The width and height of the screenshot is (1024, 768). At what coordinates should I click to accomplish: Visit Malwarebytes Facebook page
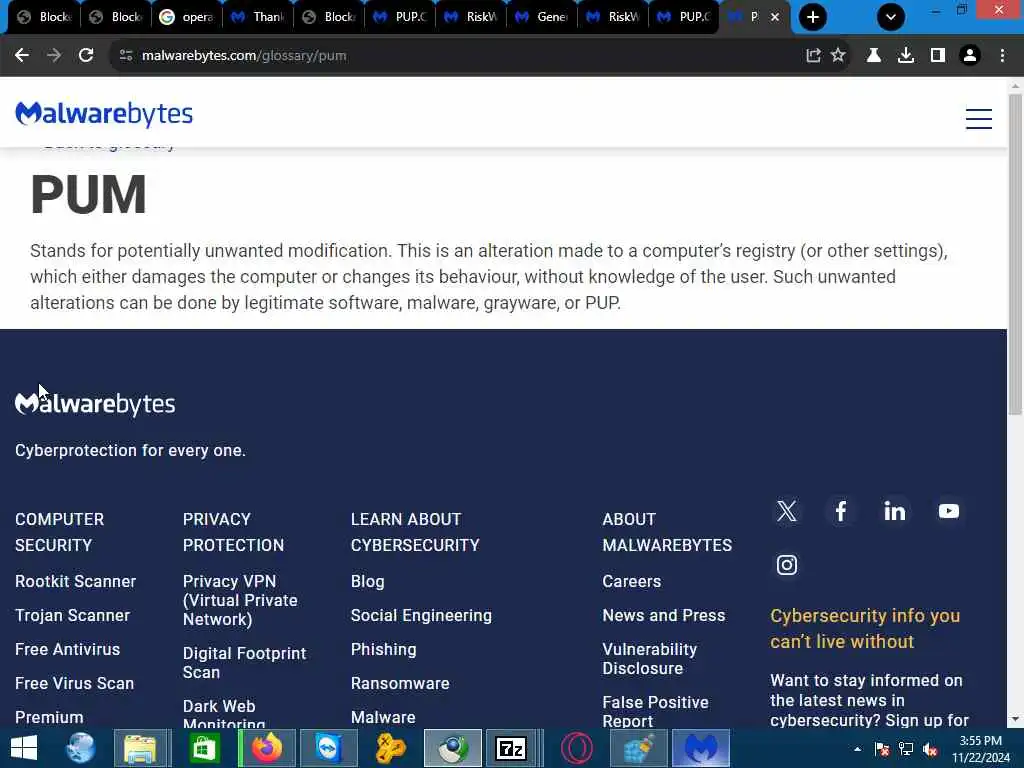[x=840, y=511]
